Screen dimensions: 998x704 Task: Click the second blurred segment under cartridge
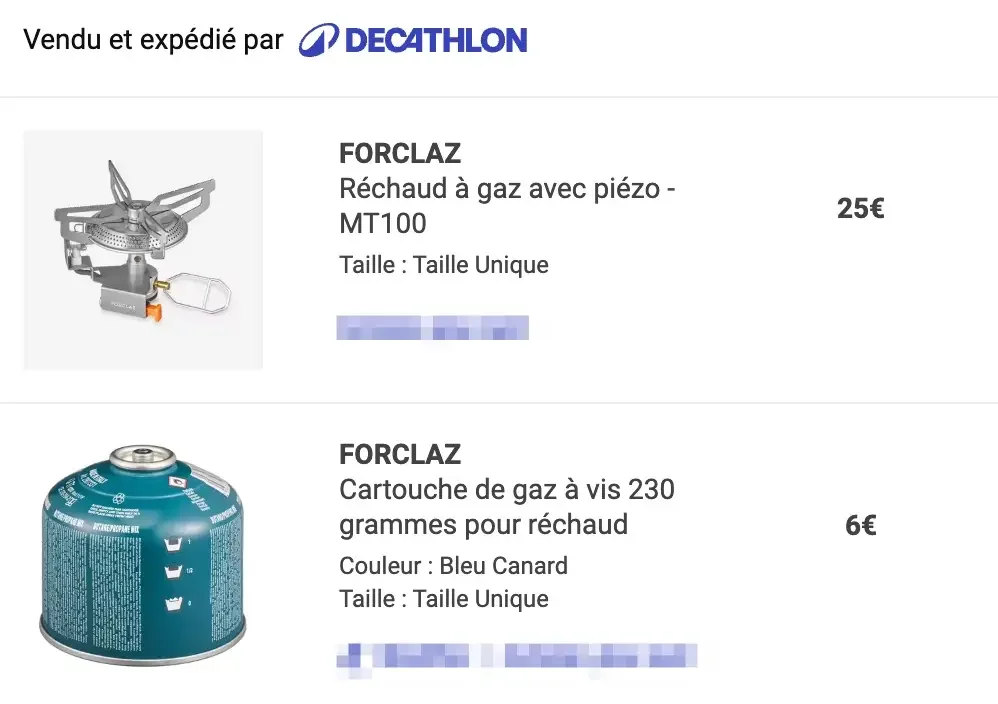[x=598, y=656]
